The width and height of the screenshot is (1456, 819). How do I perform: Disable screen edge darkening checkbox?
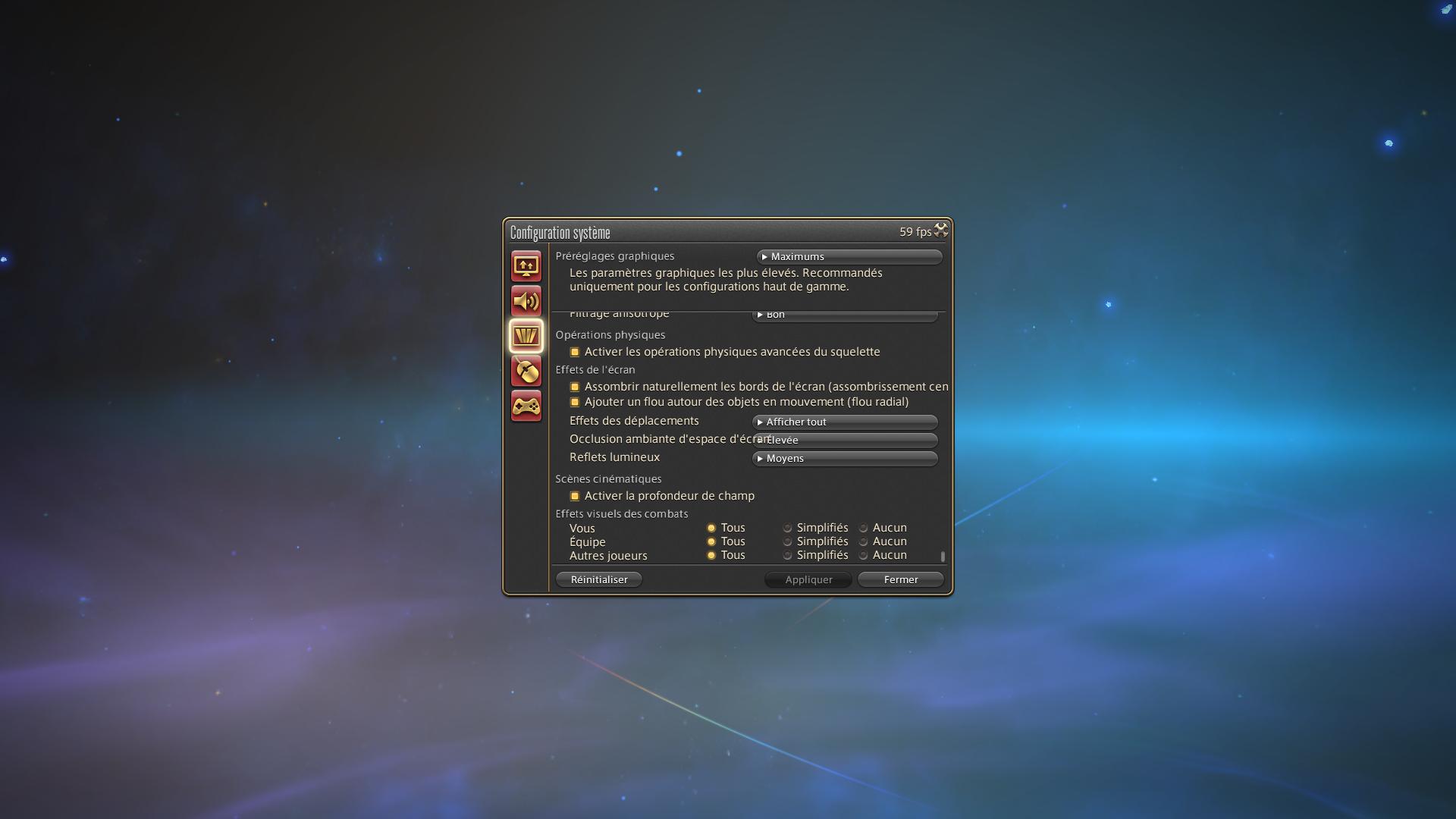click(575, 387)
